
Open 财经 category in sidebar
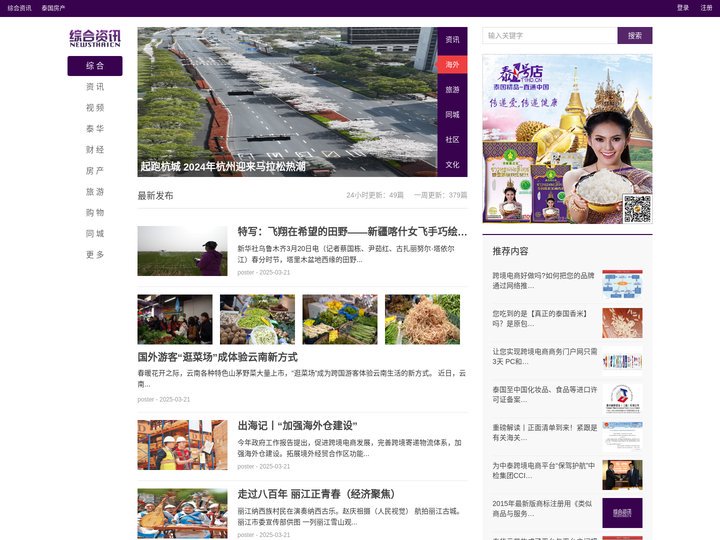click(x=95, y=150)
